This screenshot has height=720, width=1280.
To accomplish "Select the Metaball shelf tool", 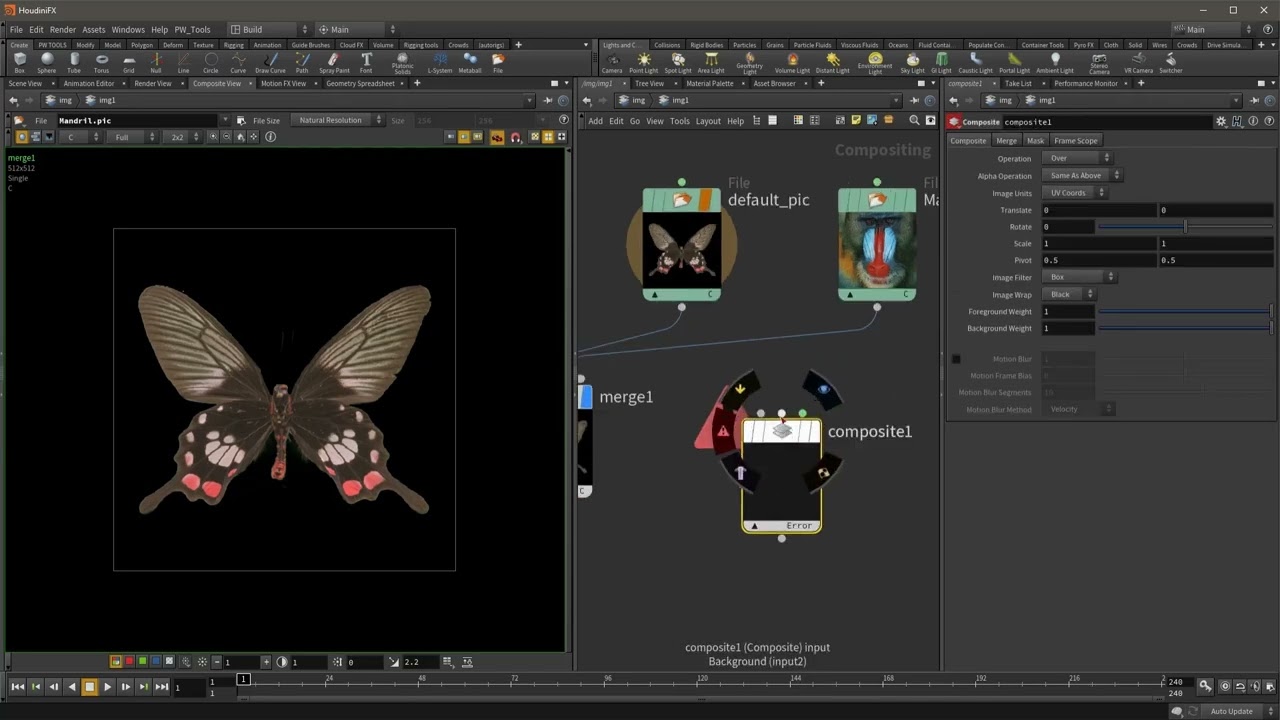I will tap(470, 63).
